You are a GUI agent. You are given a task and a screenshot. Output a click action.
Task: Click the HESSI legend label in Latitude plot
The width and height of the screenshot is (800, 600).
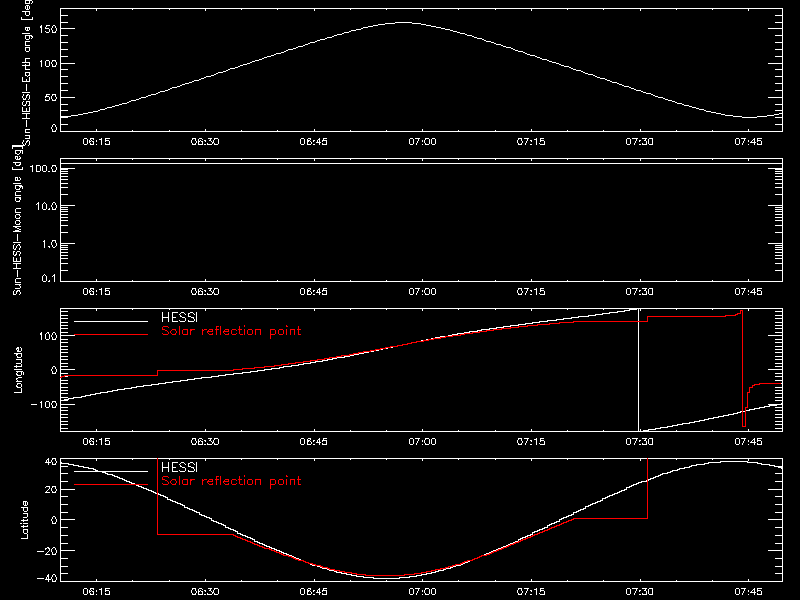click(179, 467)
